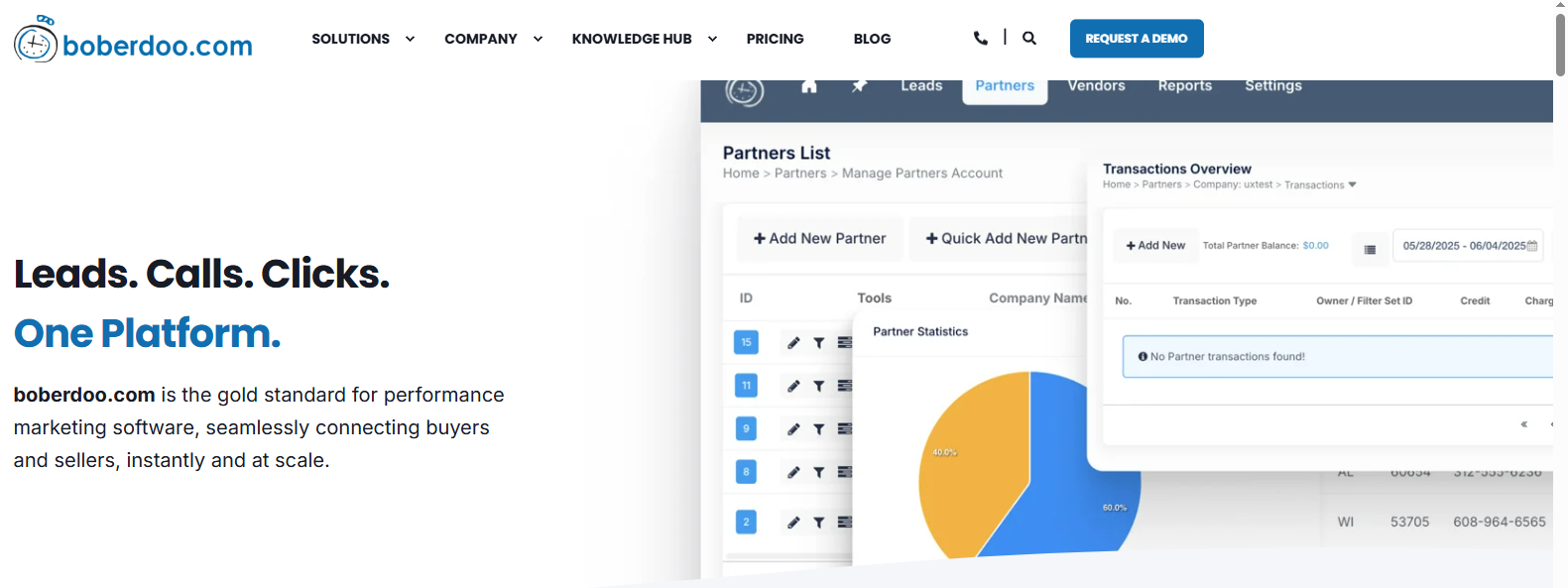Image resolution: width=1568 pixels, height=588 pixels.
Task: Switch to the Partners tab
Action: click(x=1005, y=89)
